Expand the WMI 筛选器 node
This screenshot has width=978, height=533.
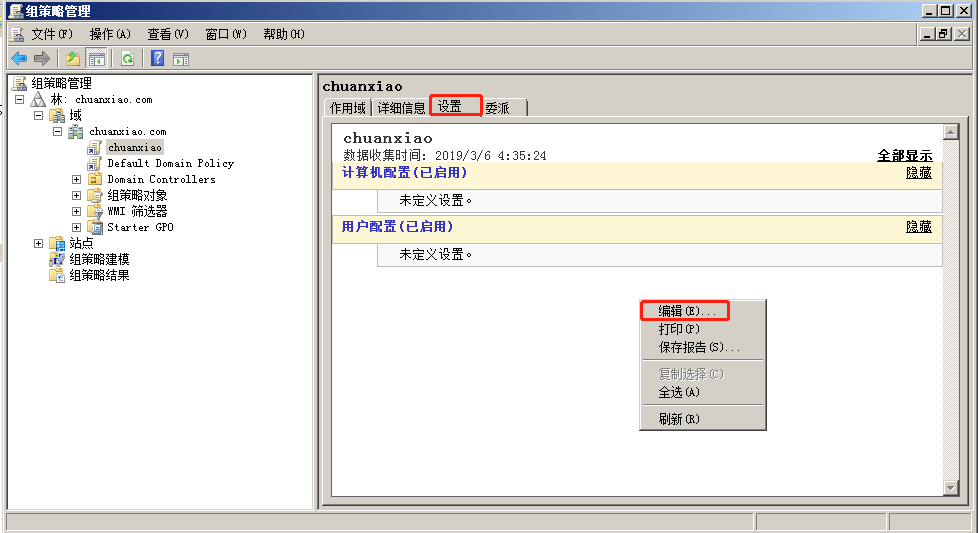(x=76, y=211)
